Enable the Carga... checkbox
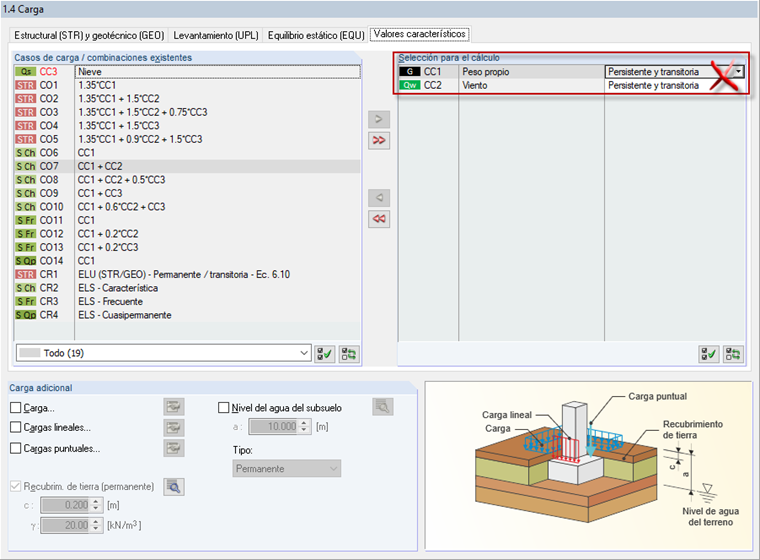760x560 pixels. point(16,408)
